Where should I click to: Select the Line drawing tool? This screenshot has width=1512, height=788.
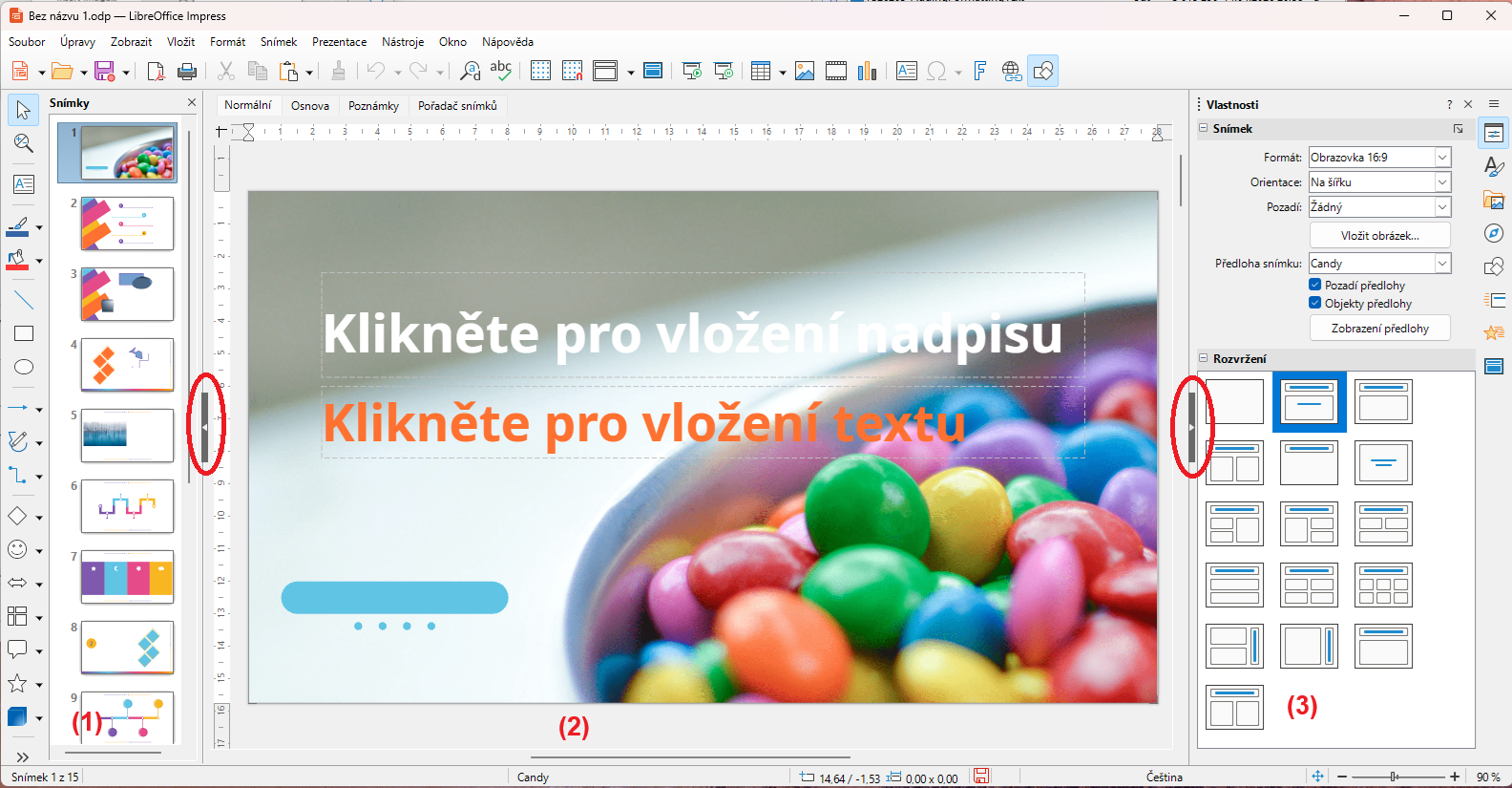pos(24,301)
